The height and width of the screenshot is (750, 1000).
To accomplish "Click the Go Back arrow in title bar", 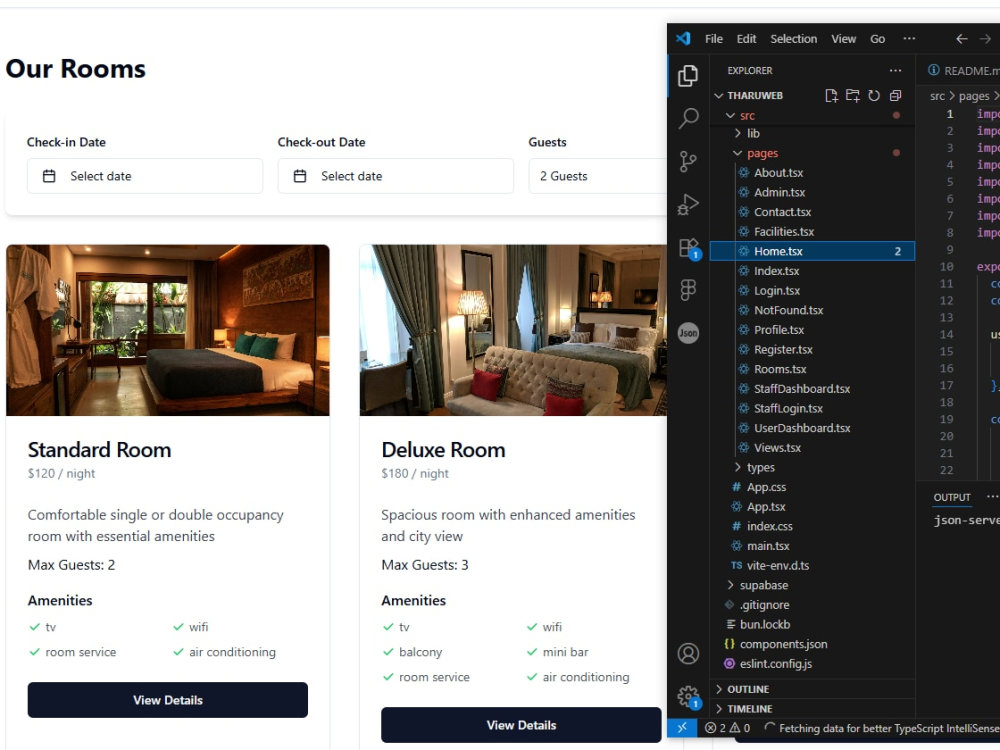I will [x=962, y=39].
